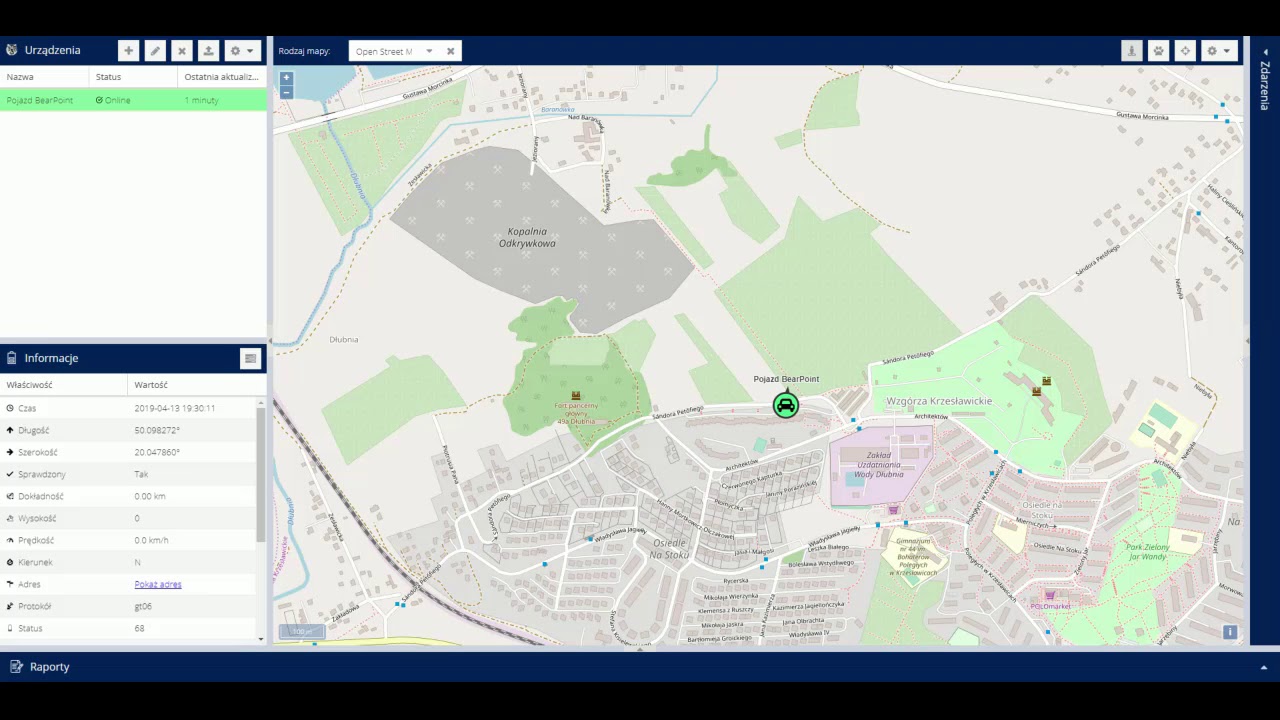Click the Kierunek property row
This screenshot has width=1280, height=720.
(128, 562)
